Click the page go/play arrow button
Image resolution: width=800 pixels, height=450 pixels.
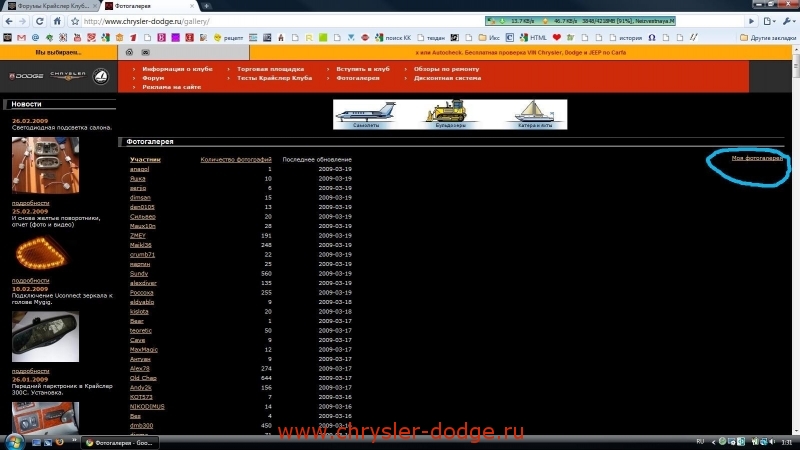pyautogui.click(x=751, y=21)
